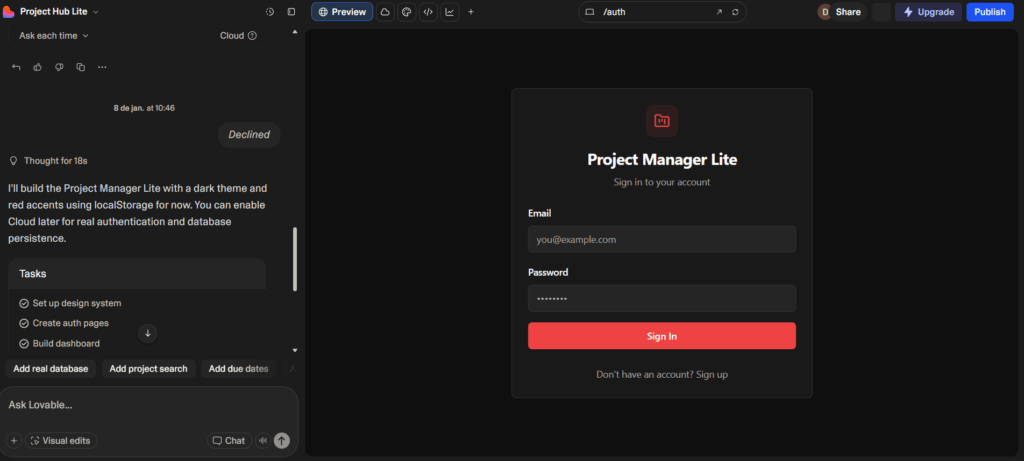Click the Ask Lovable message input
Viewport: 1024px width, 461px height.
149,405
